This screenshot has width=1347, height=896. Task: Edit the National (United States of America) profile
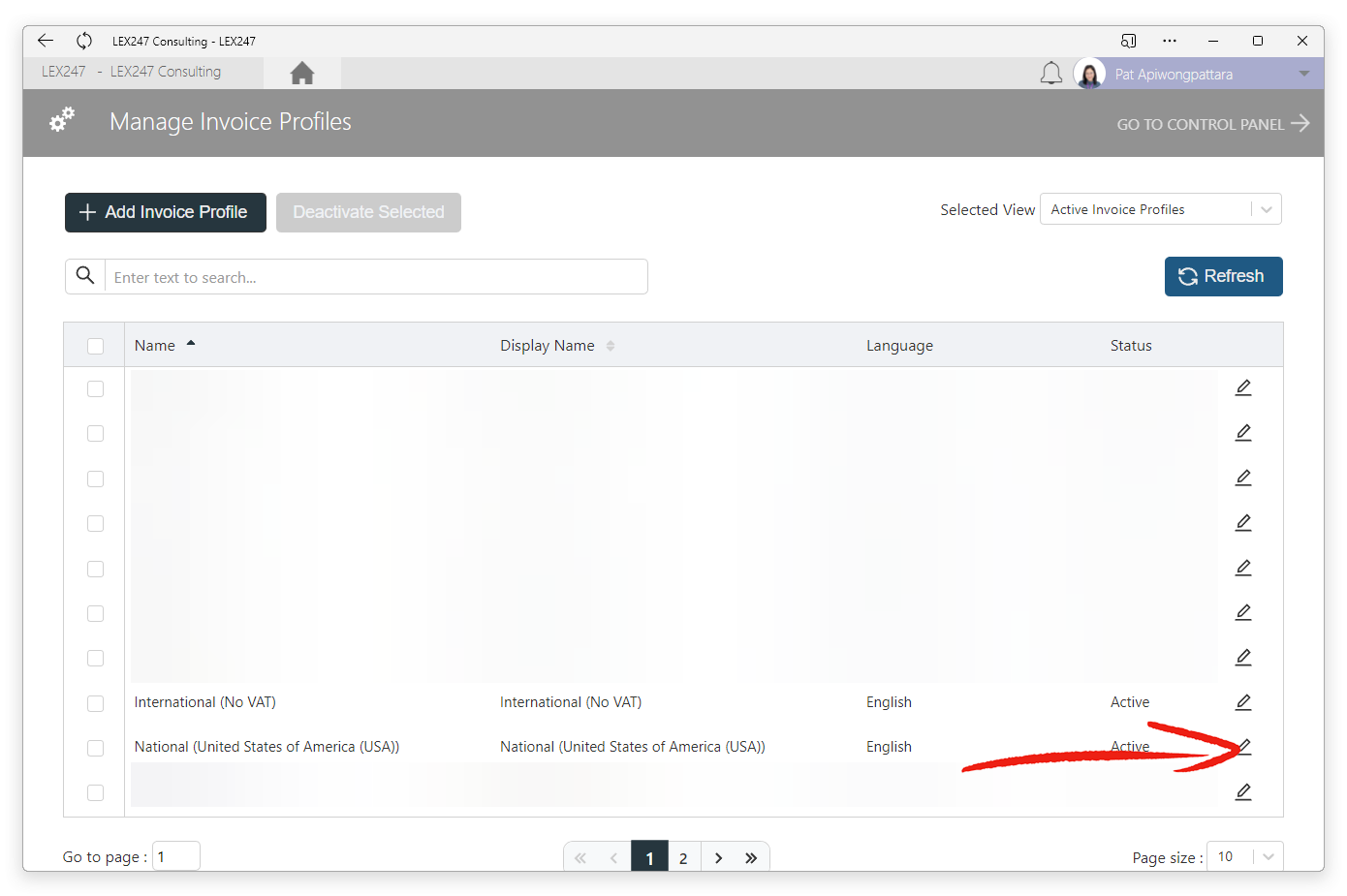(x=1245, y=746)
